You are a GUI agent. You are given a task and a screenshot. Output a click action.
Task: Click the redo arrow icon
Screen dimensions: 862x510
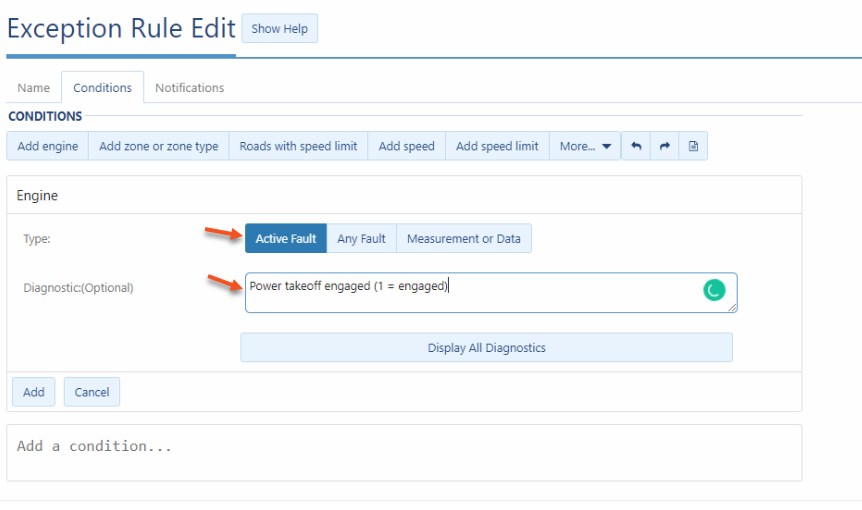(x=664, y=146)
